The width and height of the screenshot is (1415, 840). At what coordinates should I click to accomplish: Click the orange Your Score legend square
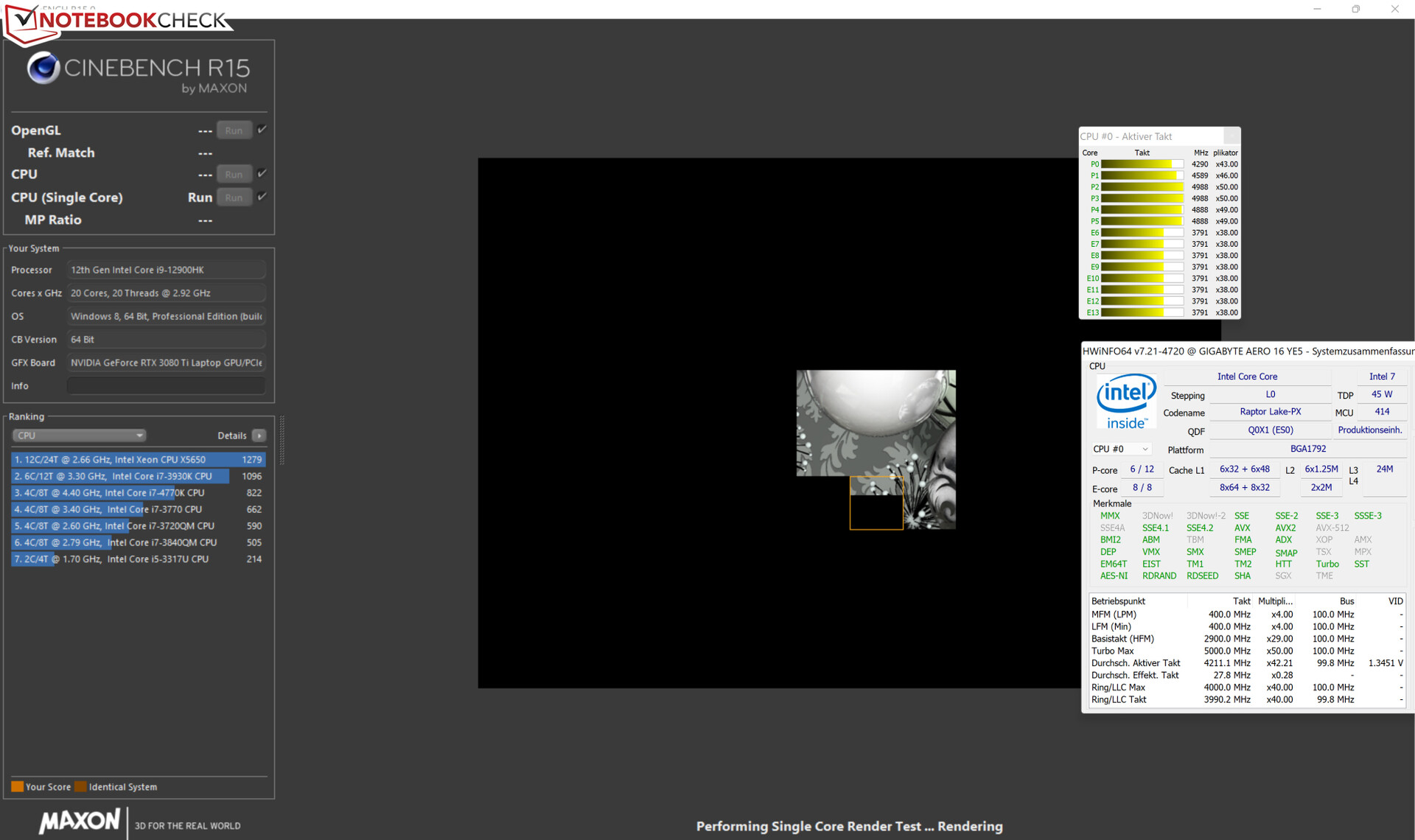17,786
